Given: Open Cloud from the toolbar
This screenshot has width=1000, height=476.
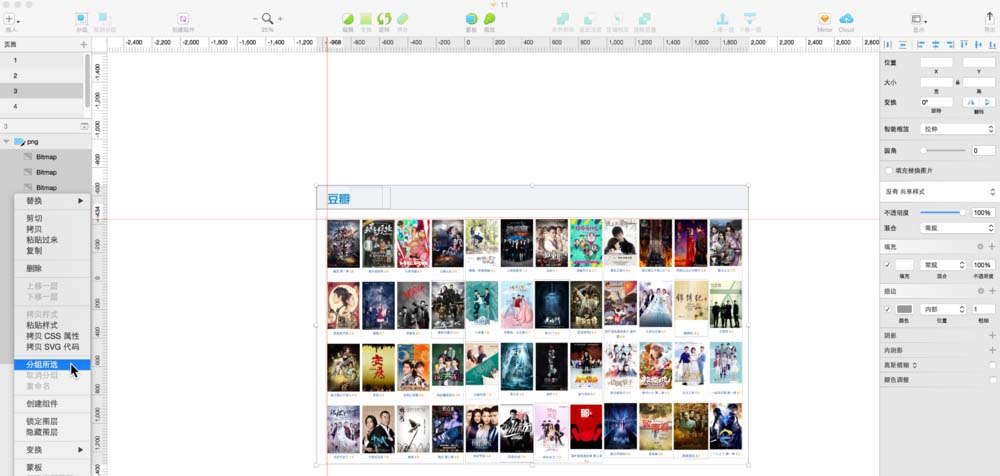Looking at the screenshot, I should coord(846,19).
